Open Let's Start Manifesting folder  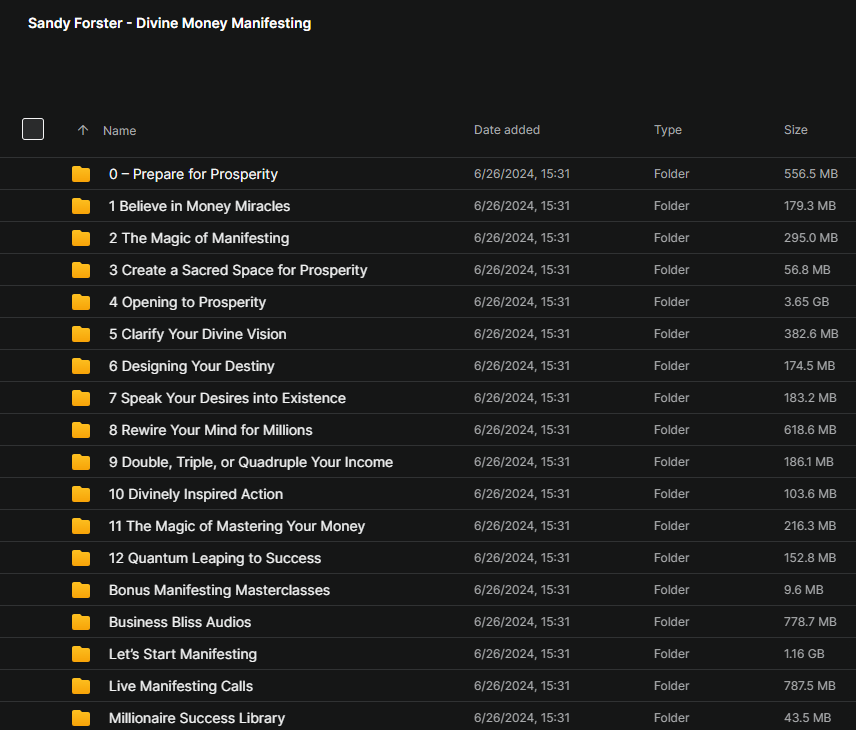pyautogui.click(x=183, y=654)
